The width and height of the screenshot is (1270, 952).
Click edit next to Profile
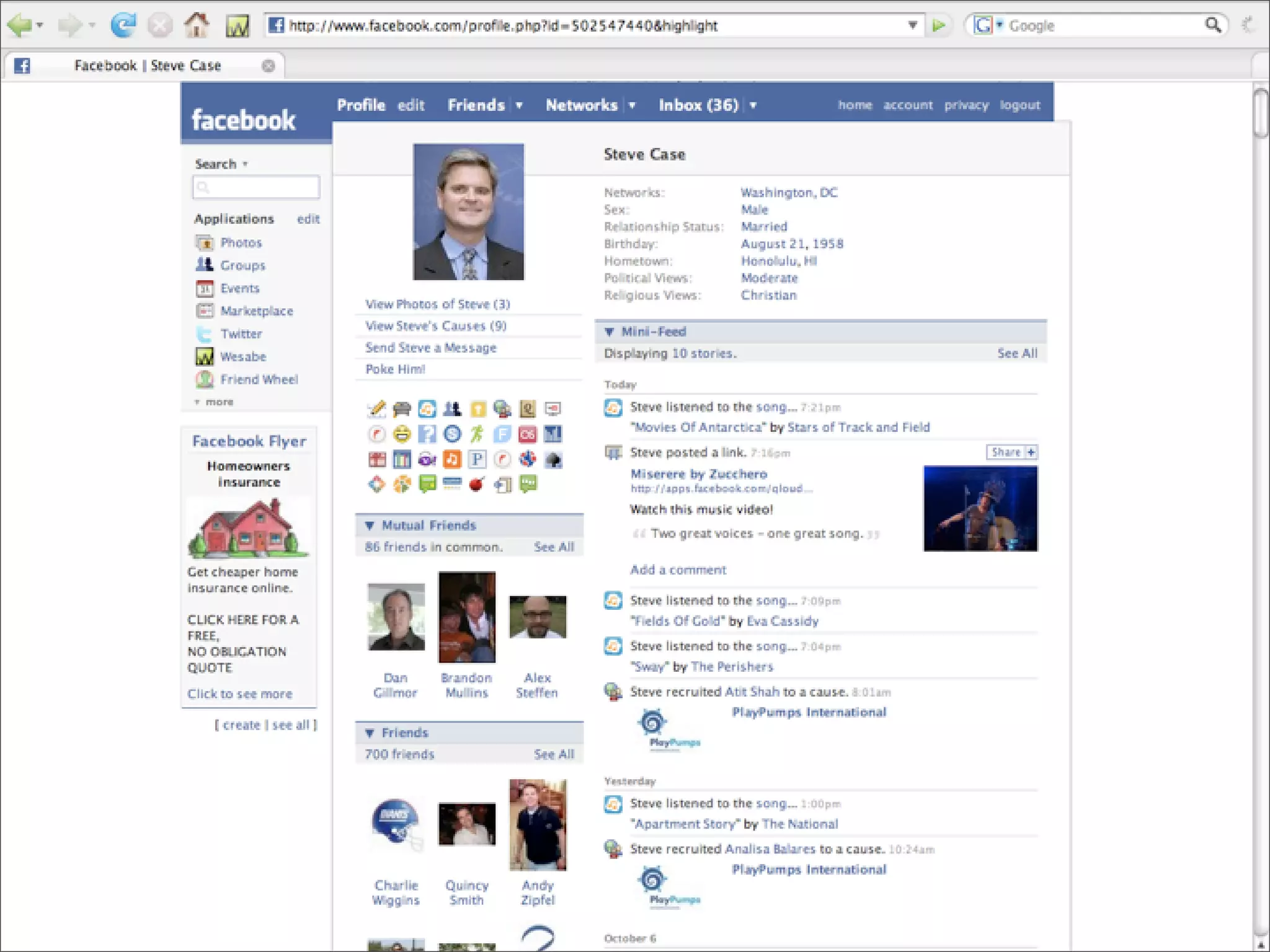coord(411,105)
